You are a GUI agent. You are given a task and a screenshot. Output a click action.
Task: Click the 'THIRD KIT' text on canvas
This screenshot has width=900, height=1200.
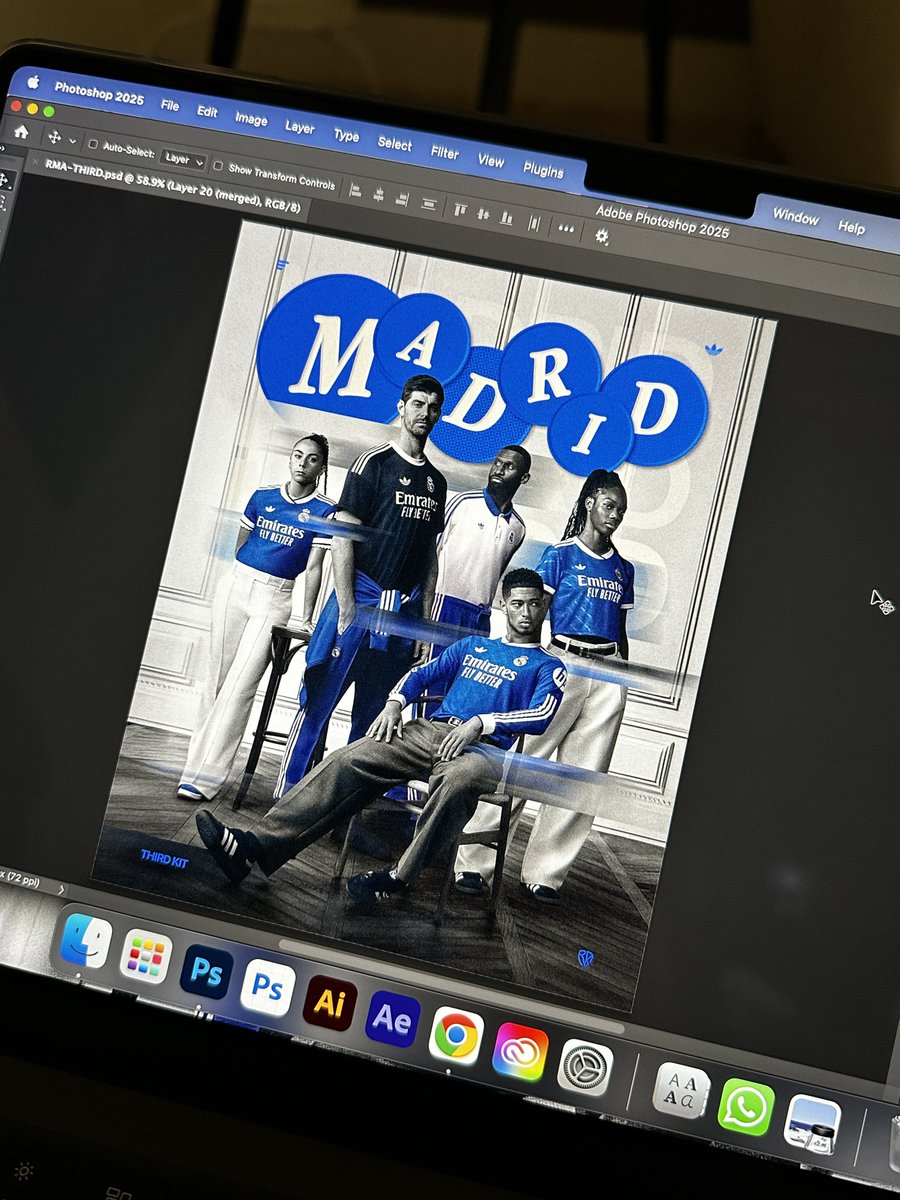coord(164,857)
